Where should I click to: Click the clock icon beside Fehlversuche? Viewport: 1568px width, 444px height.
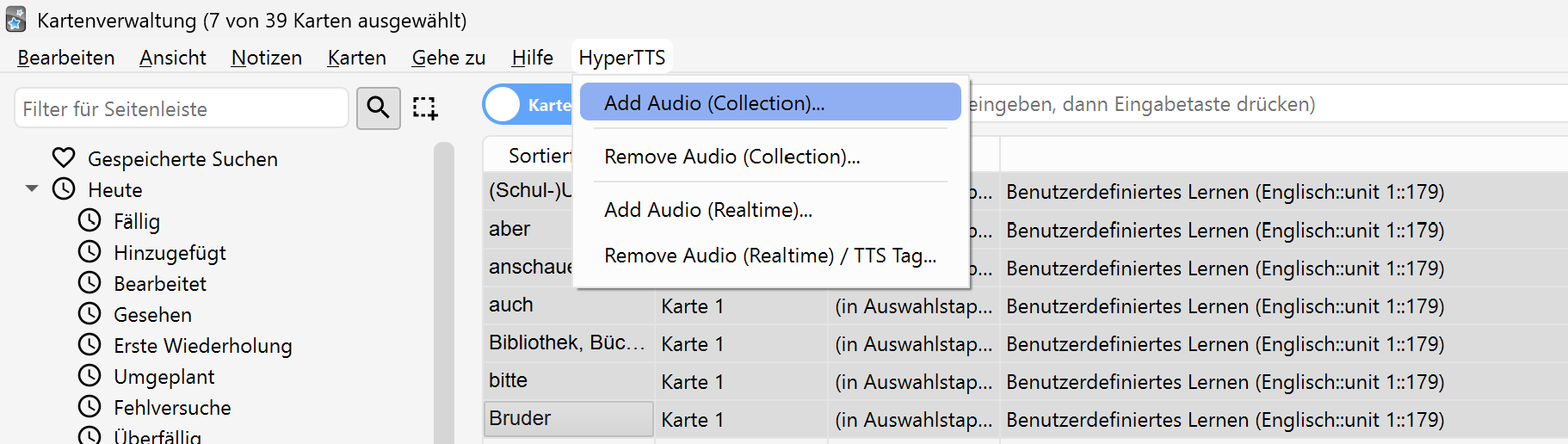pos(90,407)
